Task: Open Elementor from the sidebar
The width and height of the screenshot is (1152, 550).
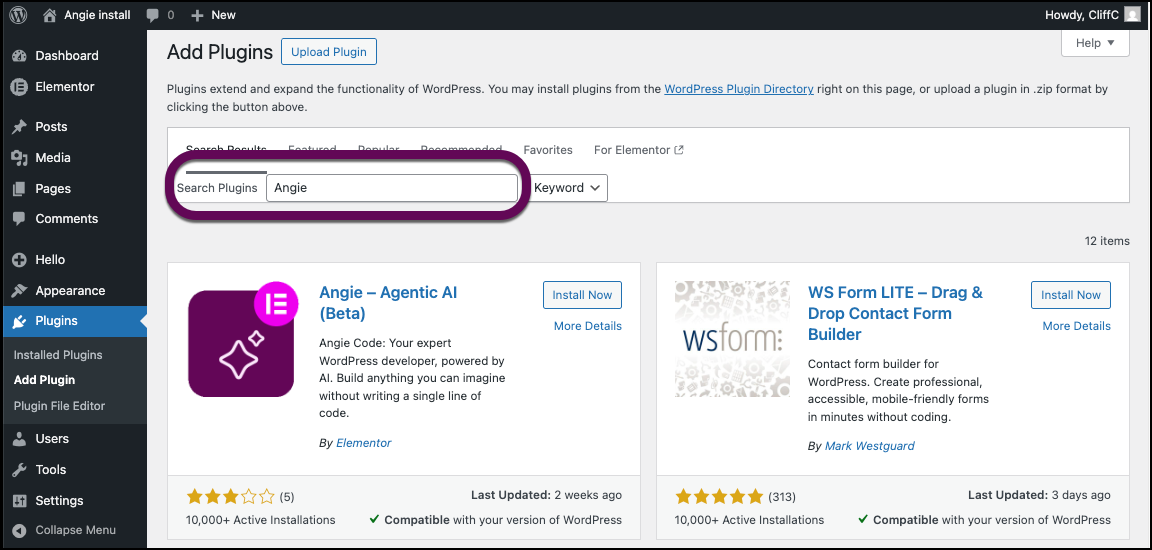Action: (x=65, y=87)
